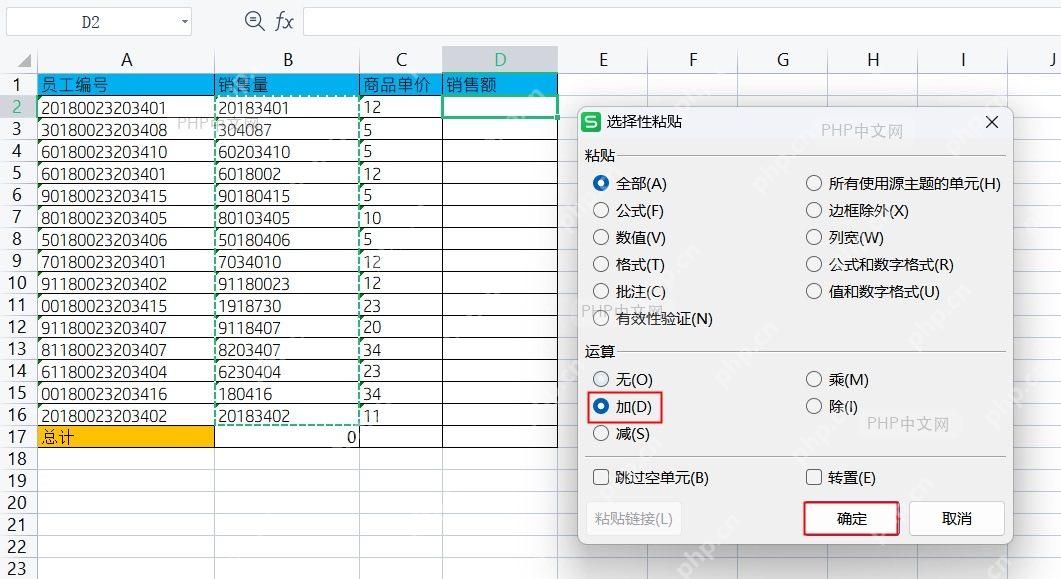Select column D header
Screen dimensions: 1061x579
[500, 60]
